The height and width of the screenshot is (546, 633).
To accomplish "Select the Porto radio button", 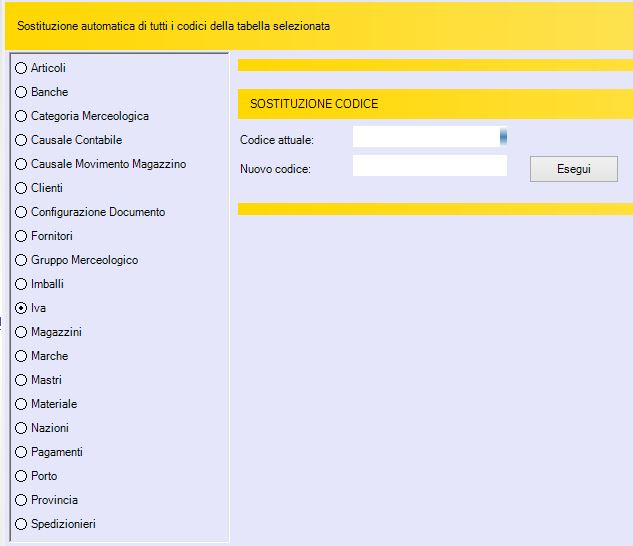I will pyautogui.click(x=21, y=476).
